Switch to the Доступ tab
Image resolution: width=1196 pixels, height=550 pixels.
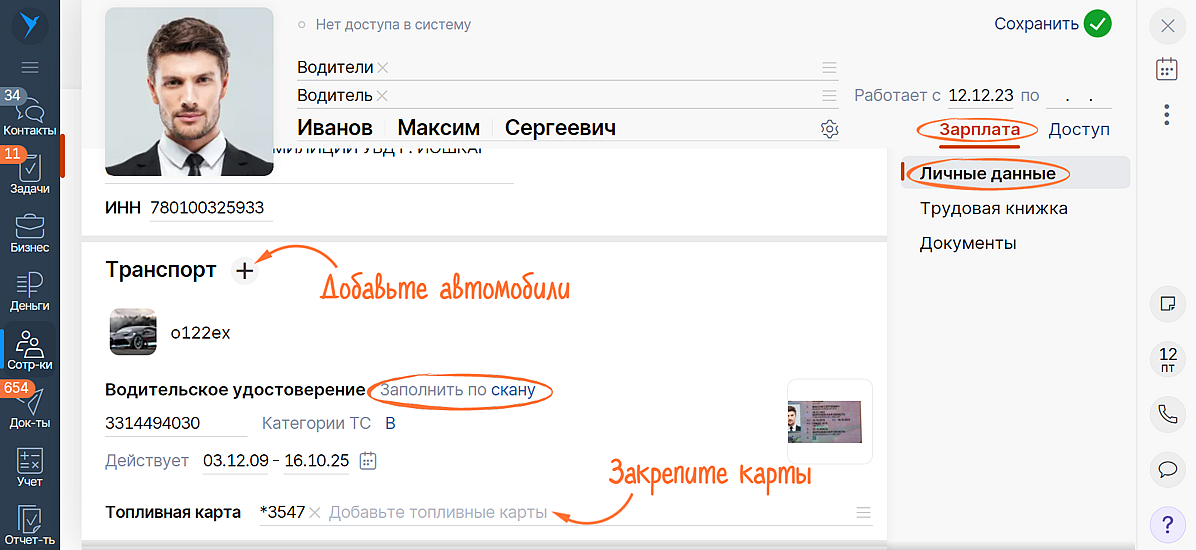point(1078,130)
